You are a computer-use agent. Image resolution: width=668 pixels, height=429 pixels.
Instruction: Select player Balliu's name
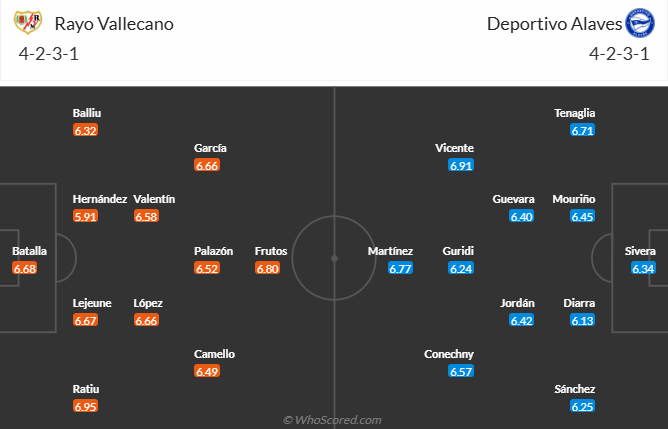pyautogui.click(x=87, y=113)
